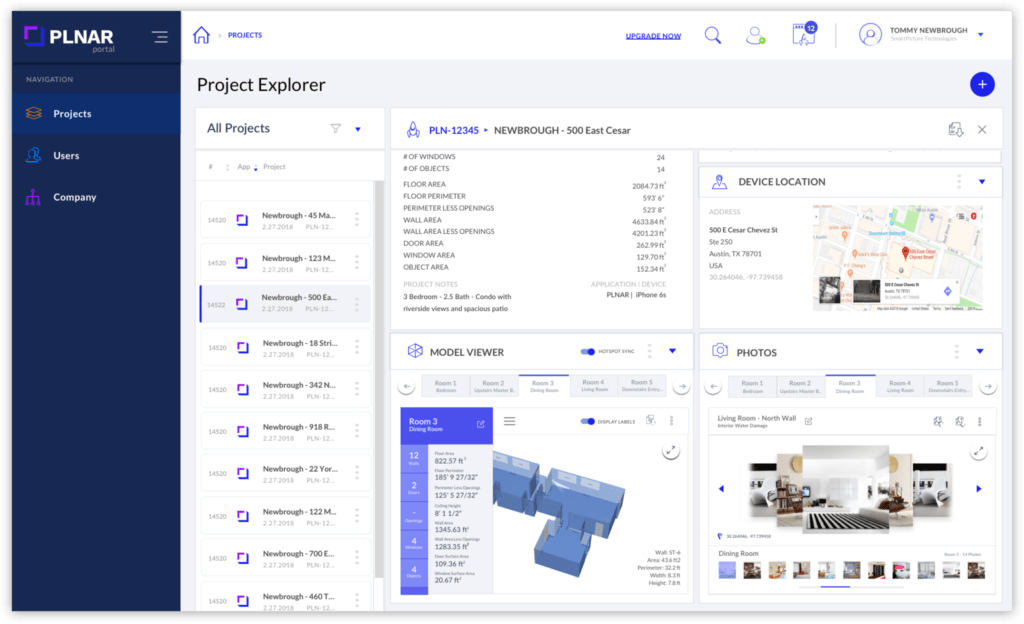Open the hamburger menu in Model Viewer

tap(509, 421)
